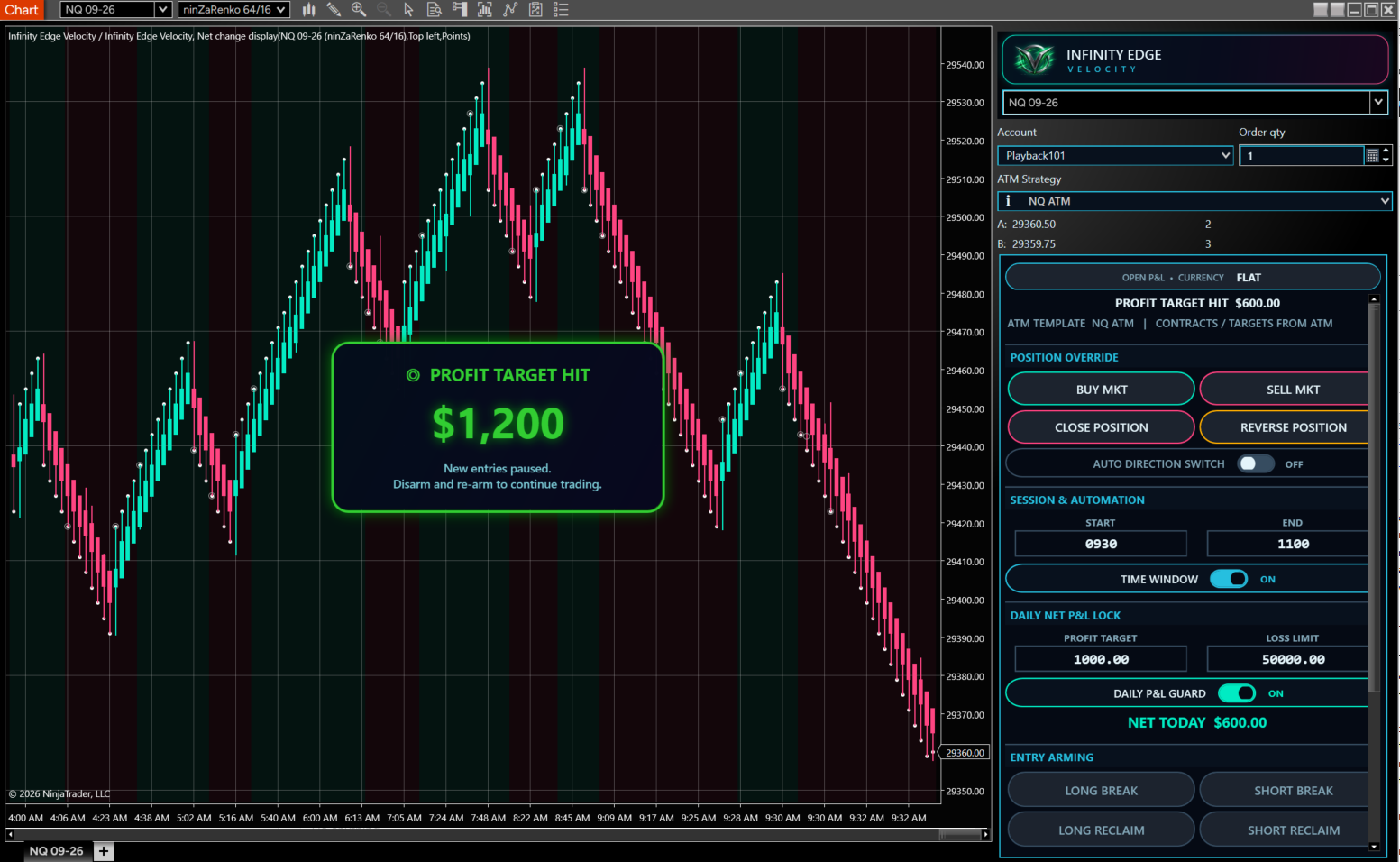The height and width of the screenshot is (862, 1400).
Task: Click the Infinity Edge Velocity logo
Action: (1034, 60)
